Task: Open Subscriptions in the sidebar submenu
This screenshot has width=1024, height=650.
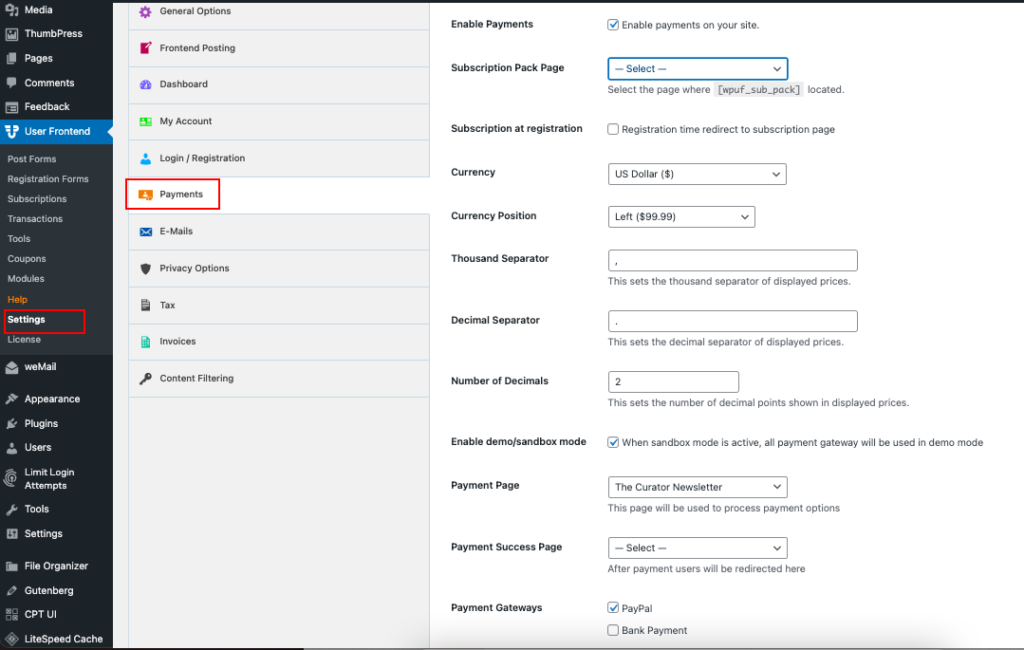Action: tap(37, 199)
